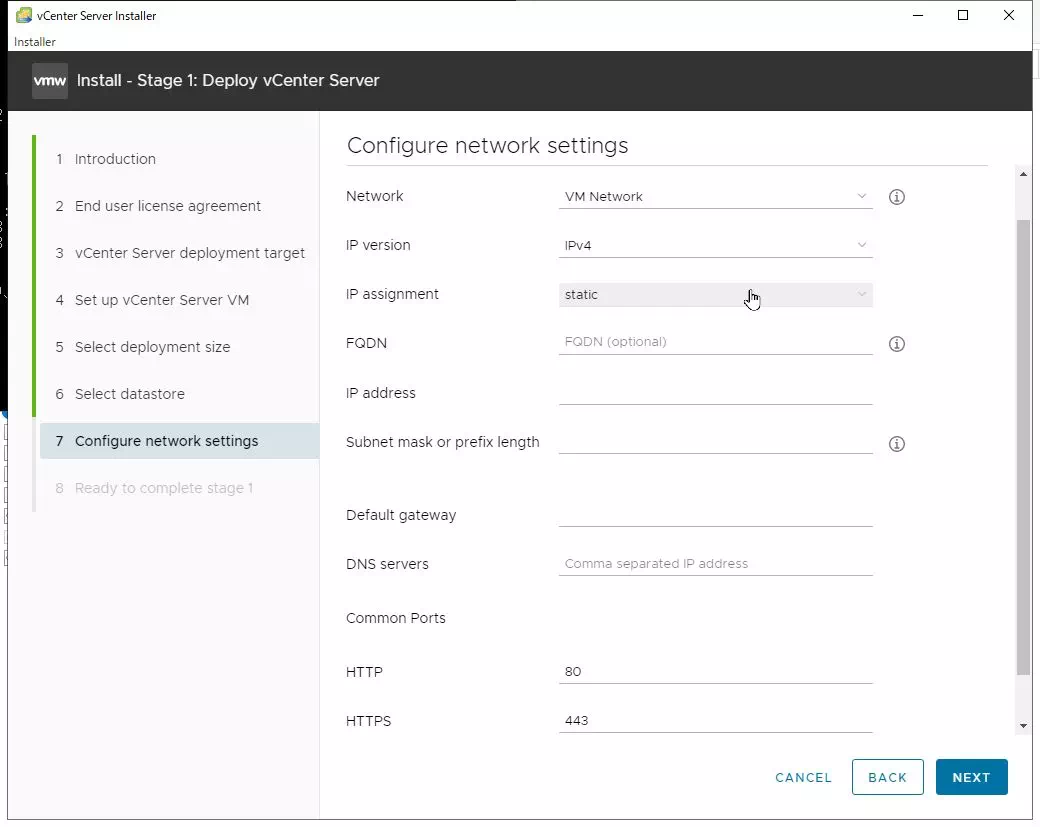Click the BACK button
Image resolution: width=1040 pixels, height=827 pixels.
click(x=887, y=777)
